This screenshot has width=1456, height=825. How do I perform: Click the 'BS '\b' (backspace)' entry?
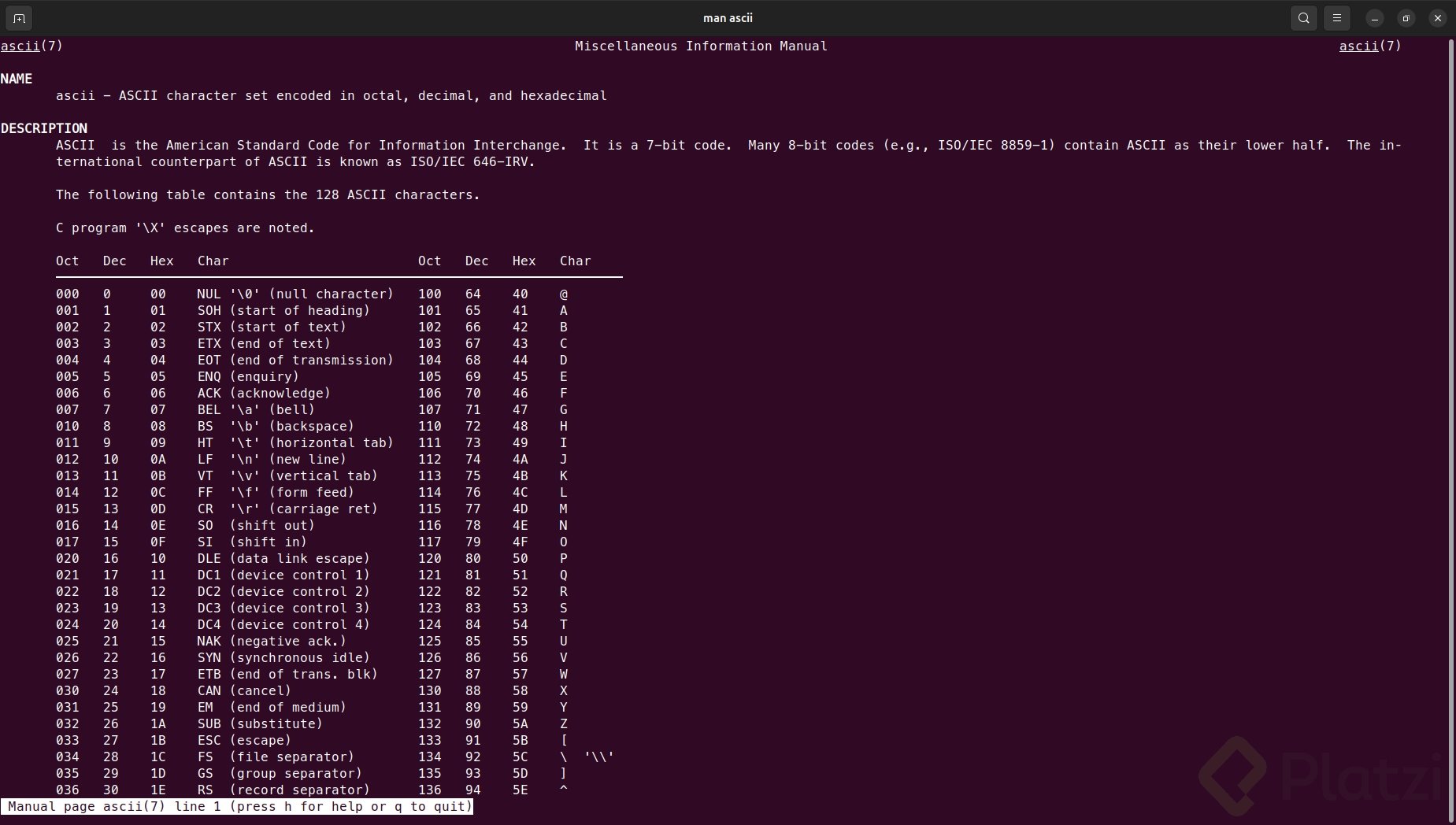(276, 427)
